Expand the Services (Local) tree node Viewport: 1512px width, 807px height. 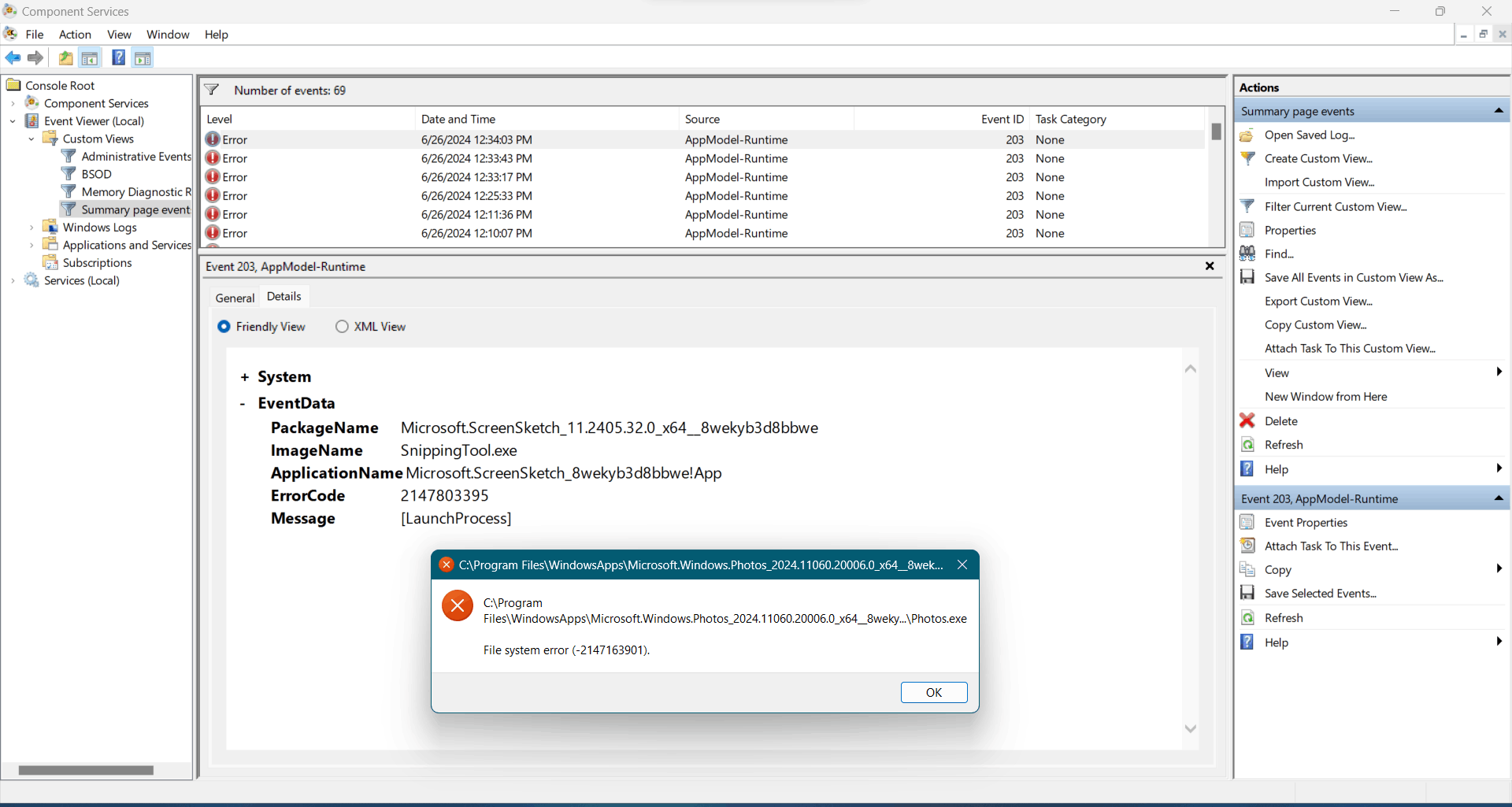pos(13,280)
